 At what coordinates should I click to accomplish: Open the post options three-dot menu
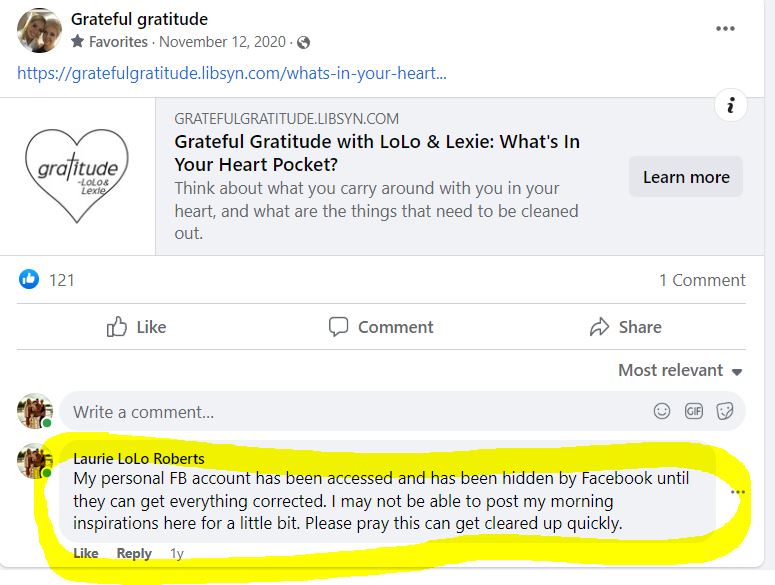click(x=726, y=29)
